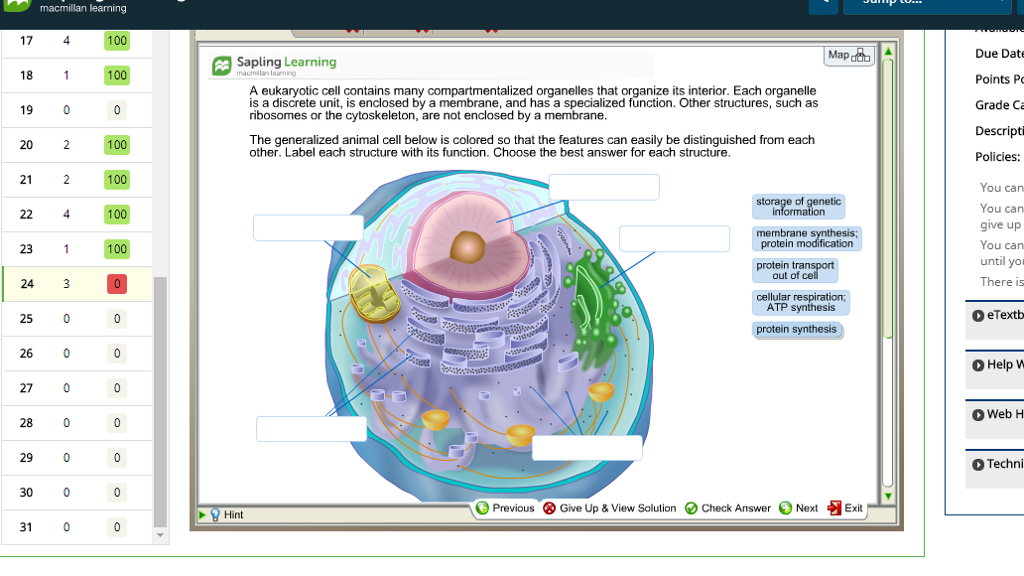The height and width of the screenshot is (576, 1024).
Task: Select the highlighted question 24 row
Action: (x=75, y=283)
